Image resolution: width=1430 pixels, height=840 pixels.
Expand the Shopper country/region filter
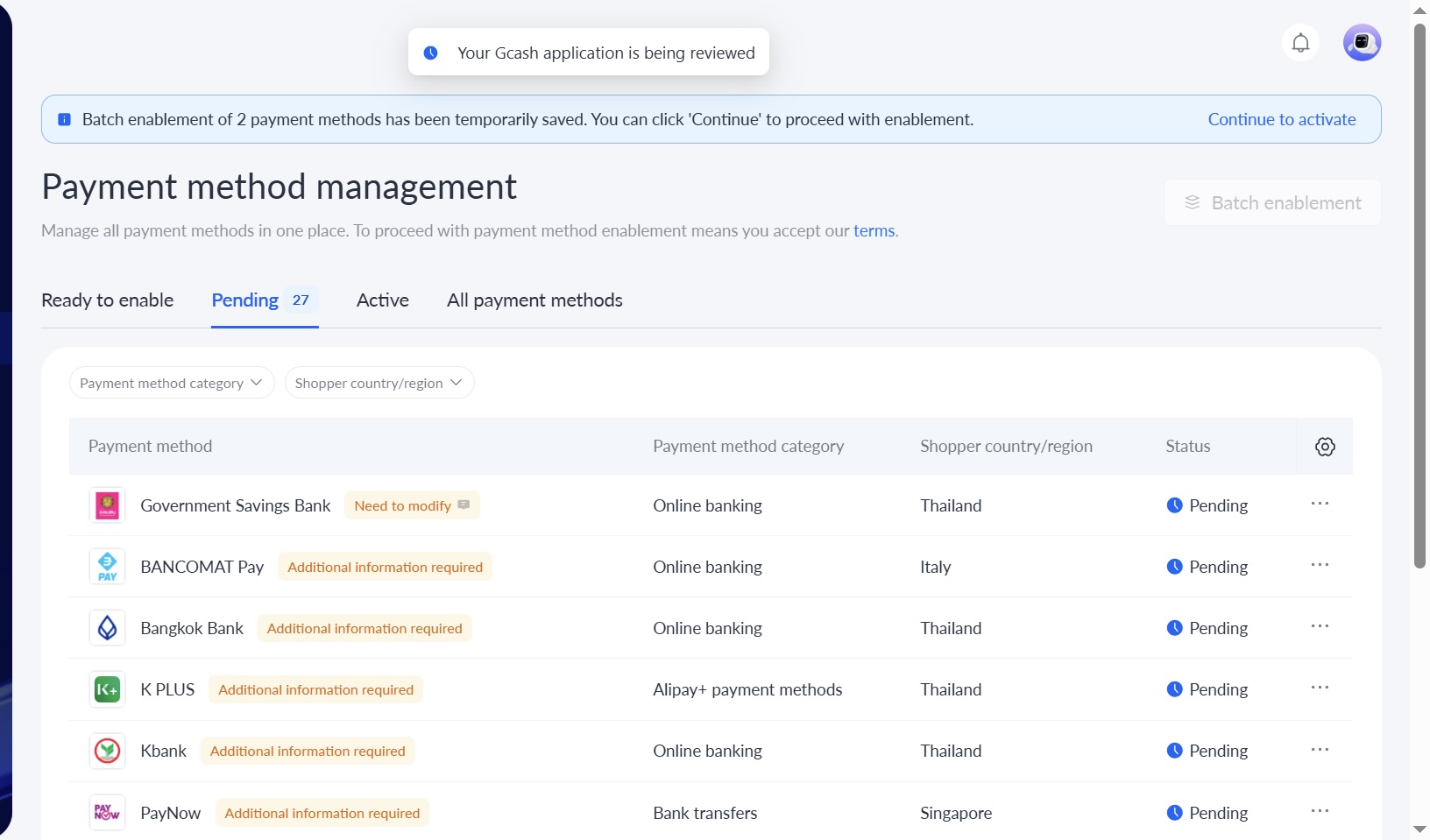click(x=379, y=383)
